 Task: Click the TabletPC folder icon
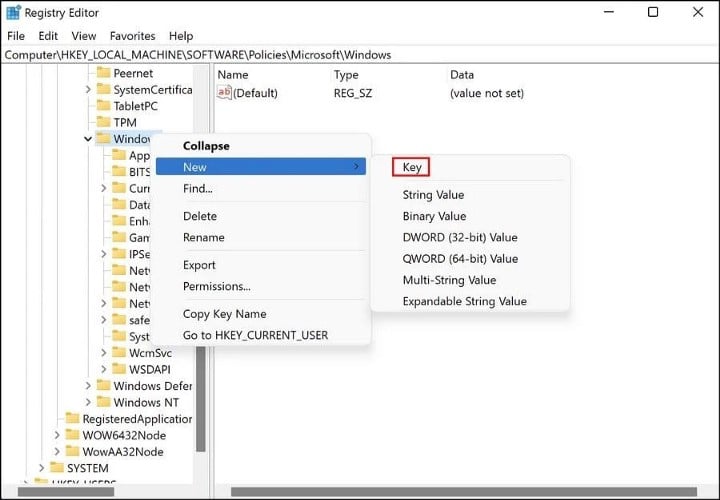[x=104, y=106]
